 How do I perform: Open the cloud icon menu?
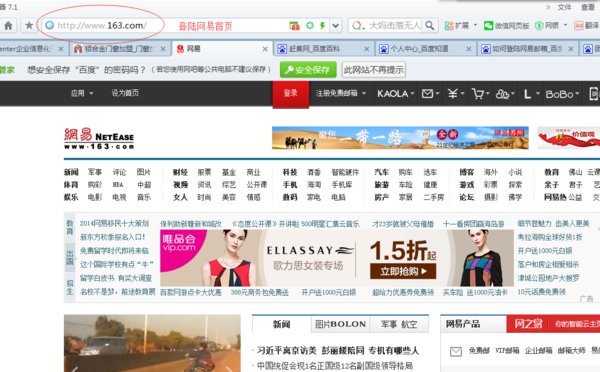tap(505, 94)
